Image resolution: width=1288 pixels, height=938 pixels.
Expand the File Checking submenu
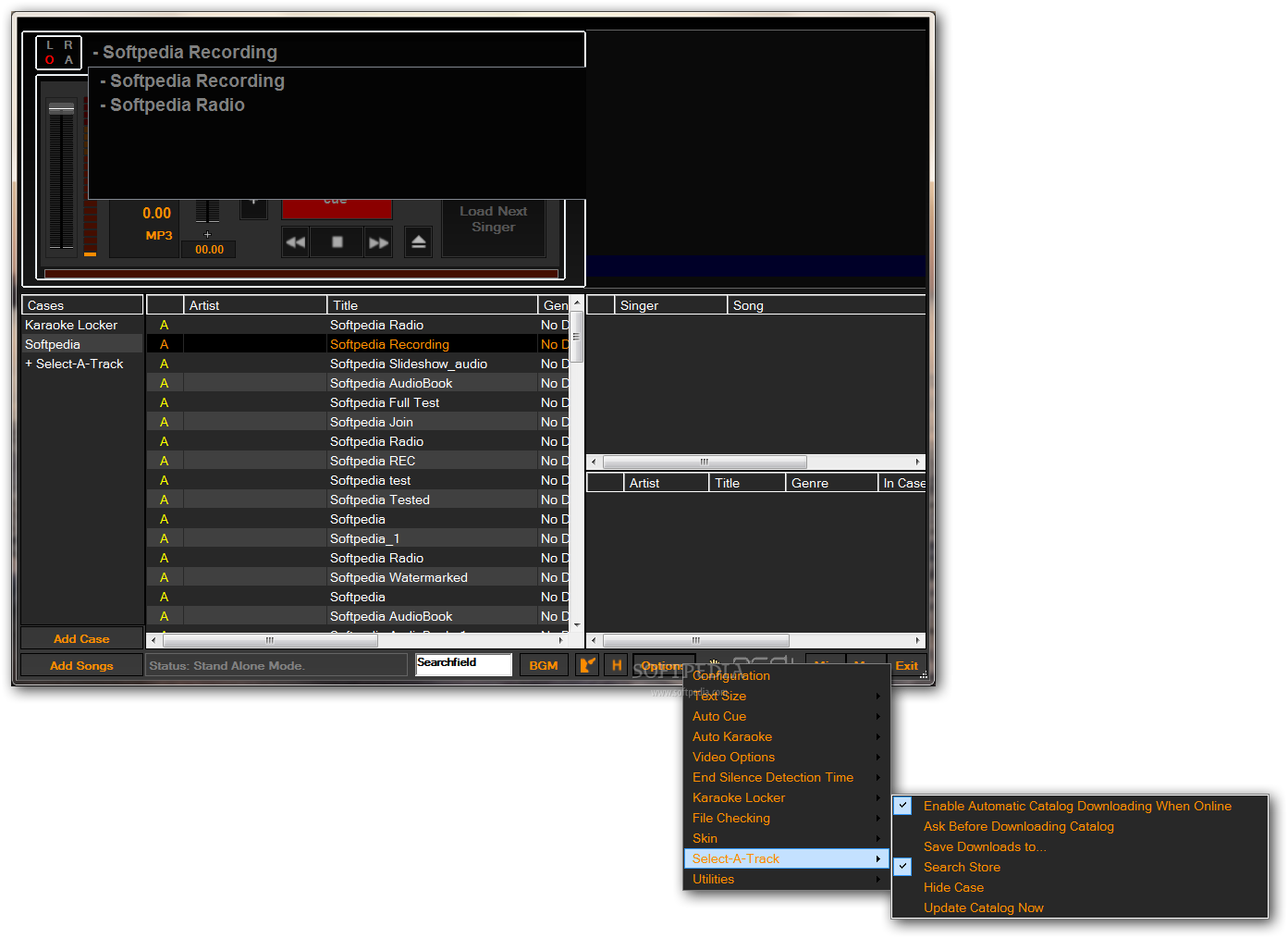(786, 818)
